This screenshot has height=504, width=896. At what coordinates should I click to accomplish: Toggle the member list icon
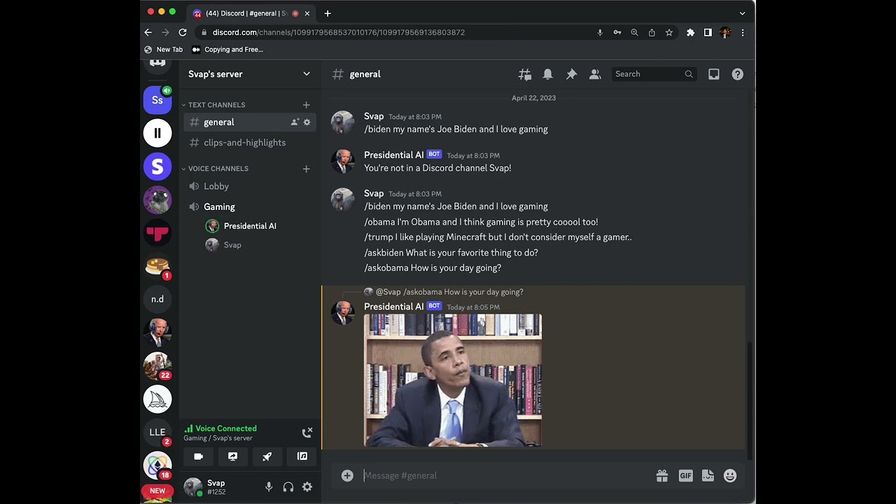point(595,74)
